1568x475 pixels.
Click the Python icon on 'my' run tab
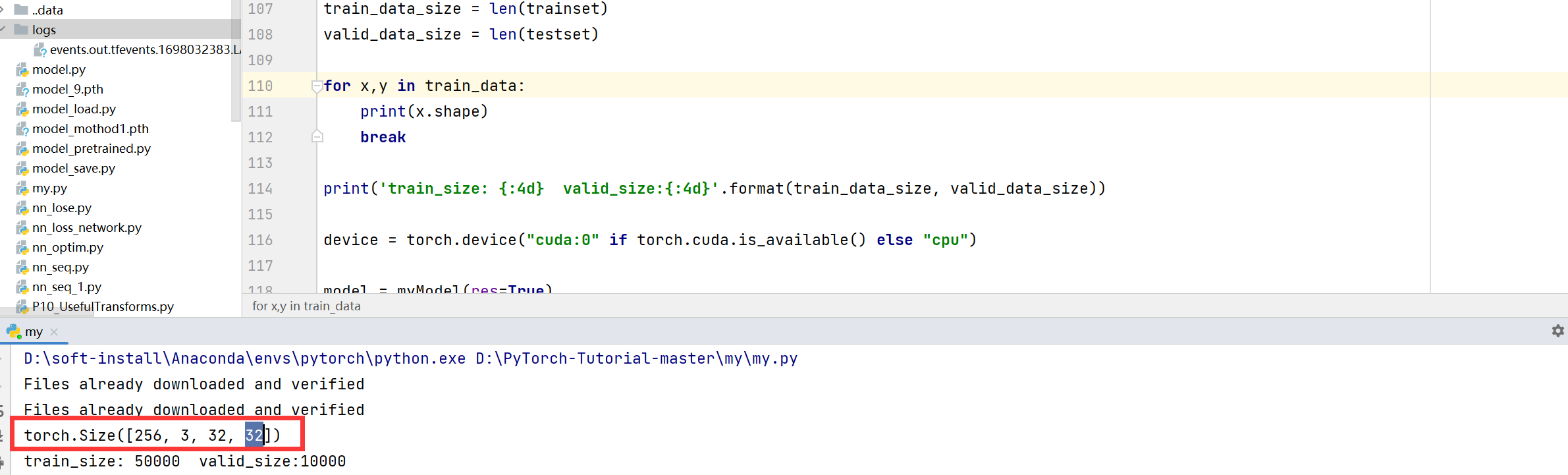[x=13, y=331]
